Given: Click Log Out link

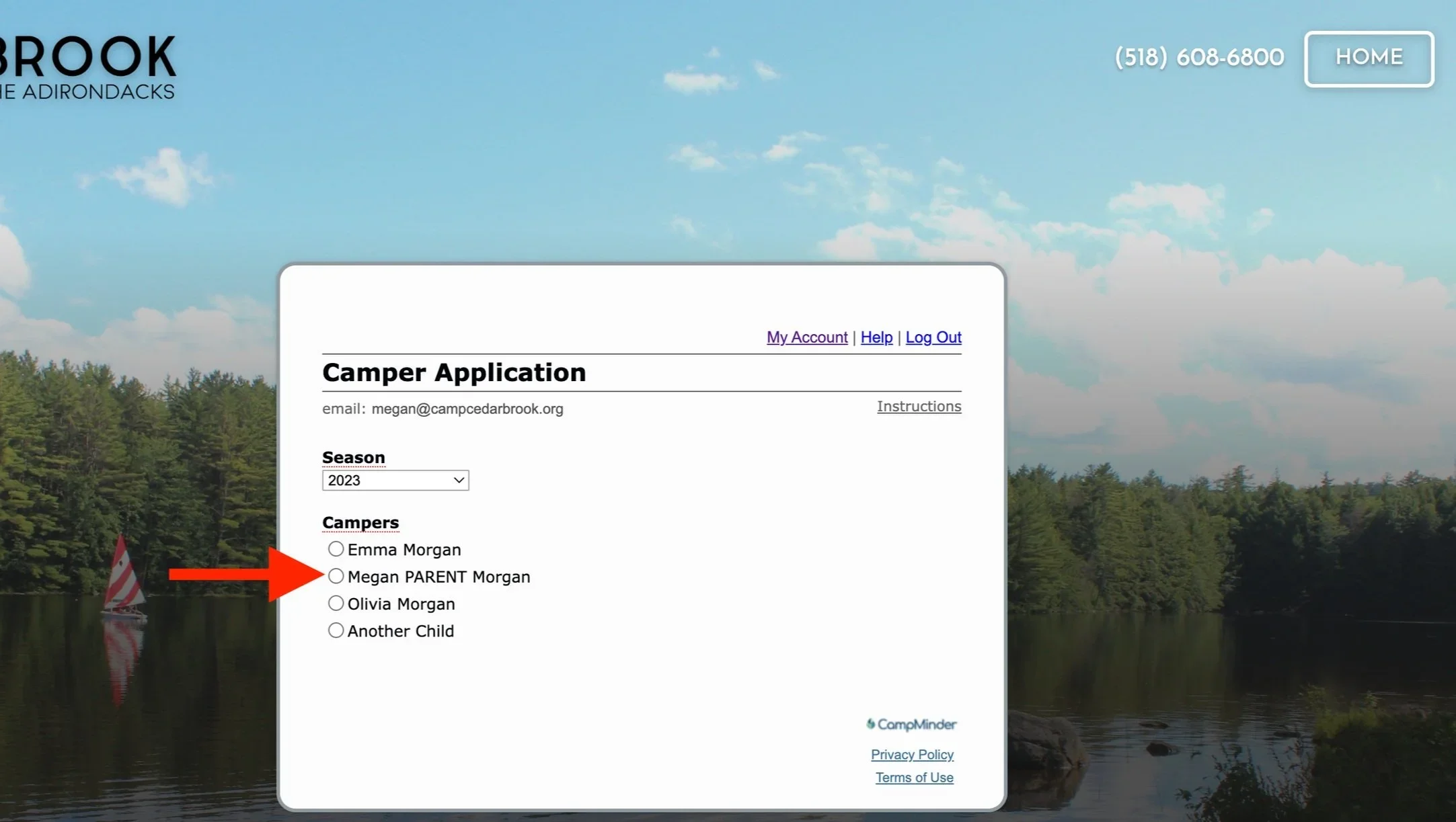Looking at the screenshot, I should (x=933, y=337).
